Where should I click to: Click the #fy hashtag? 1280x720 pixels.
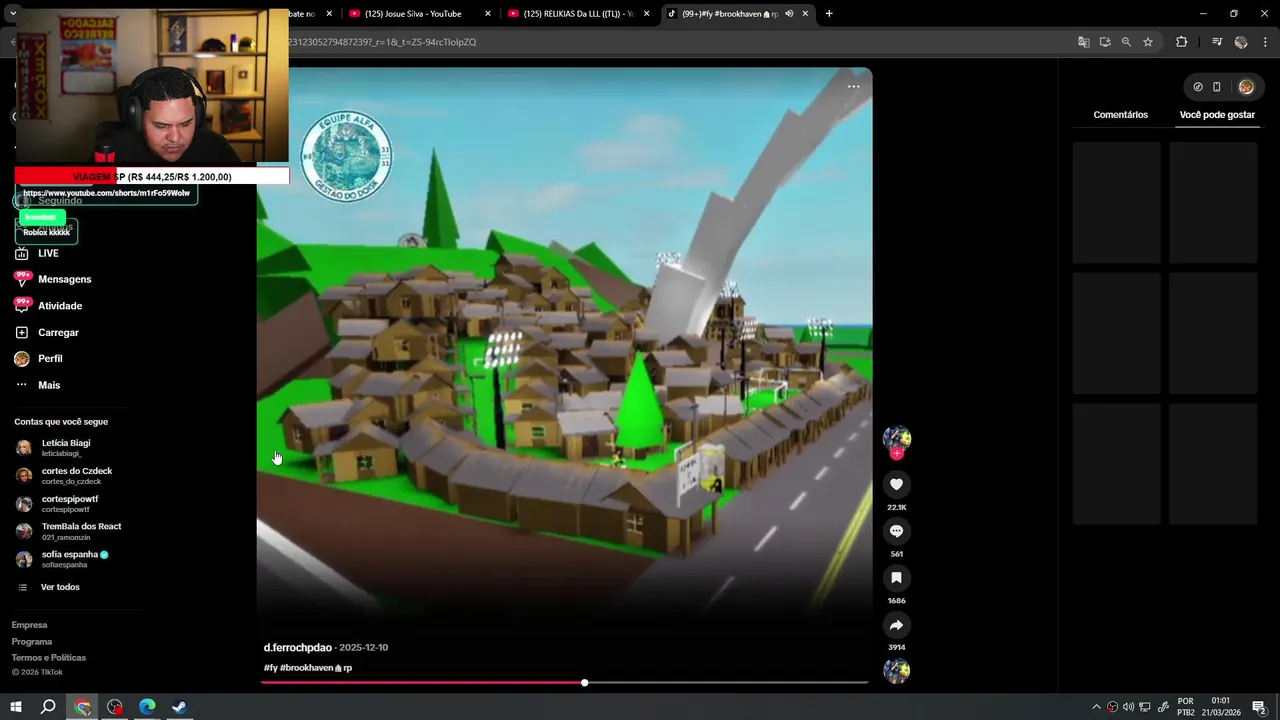pyautogui.click(x=270, y=667)
